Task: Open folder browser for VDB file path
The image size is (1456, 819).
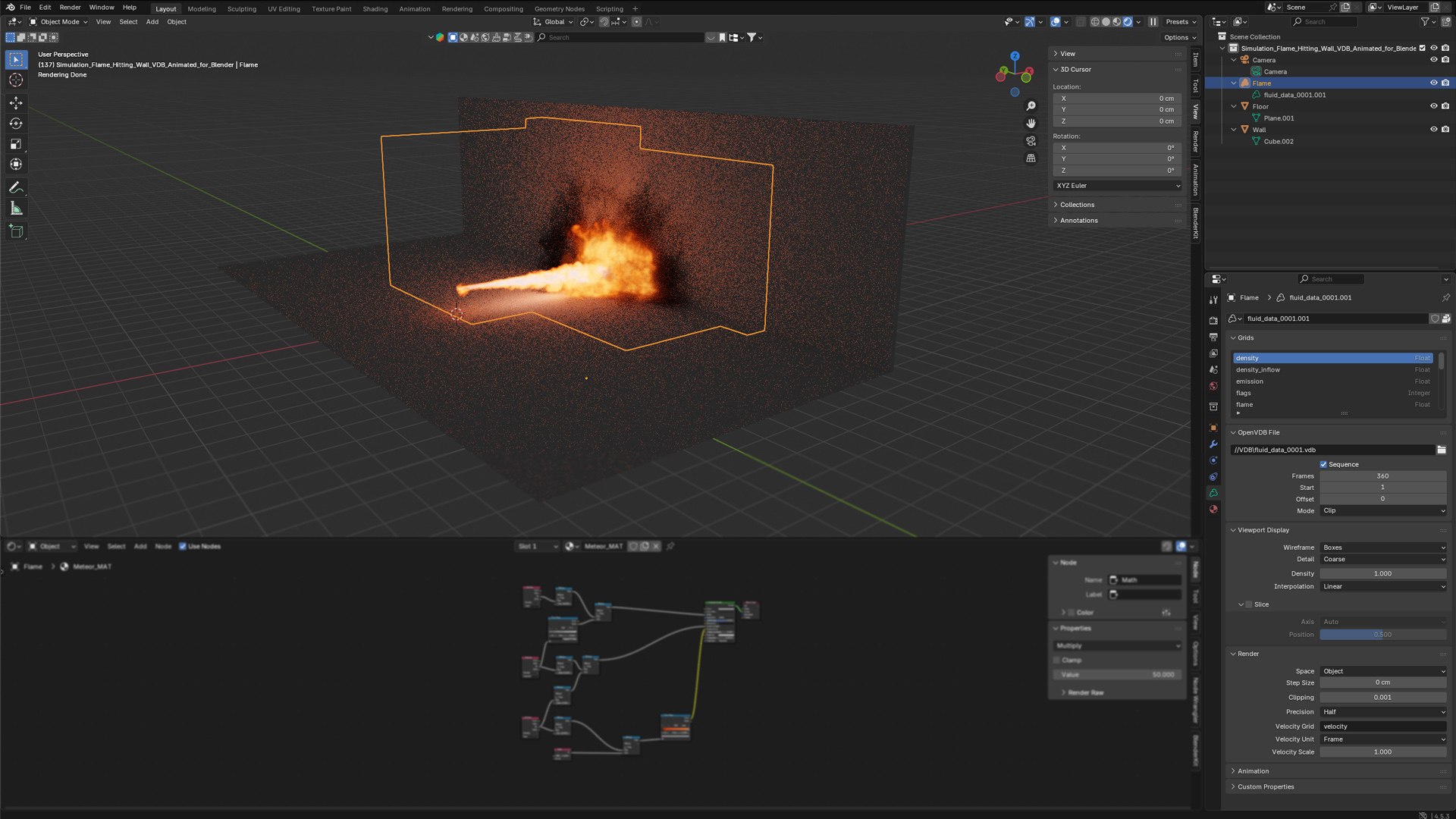Action: click(1441, 450)
